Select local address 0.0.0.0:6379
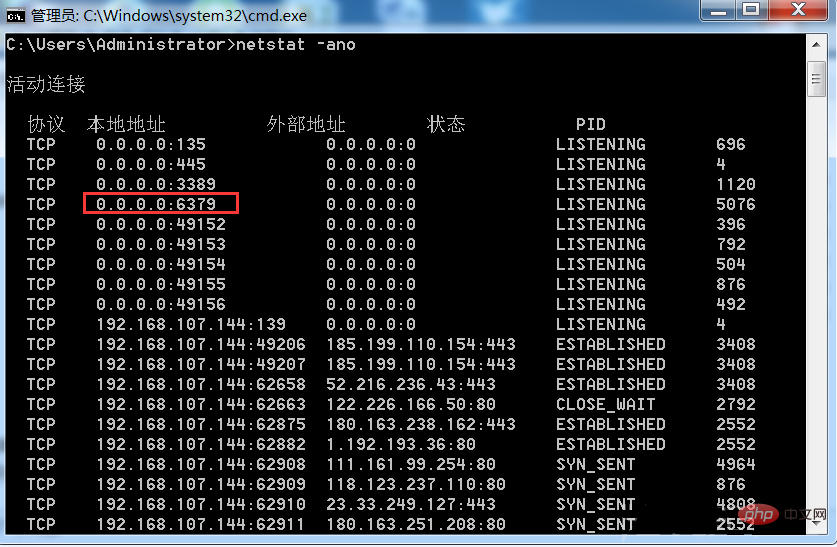The width and height of the screenshot is (837, 547). click(156, 204)
